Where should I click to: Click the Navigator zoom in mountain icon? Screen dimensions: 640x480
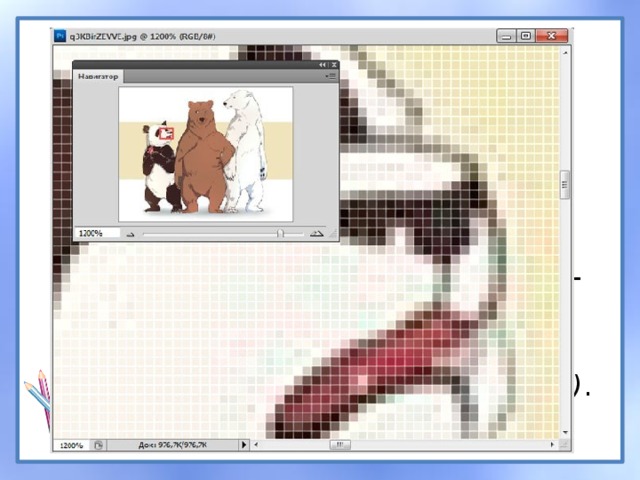(316, 234)
